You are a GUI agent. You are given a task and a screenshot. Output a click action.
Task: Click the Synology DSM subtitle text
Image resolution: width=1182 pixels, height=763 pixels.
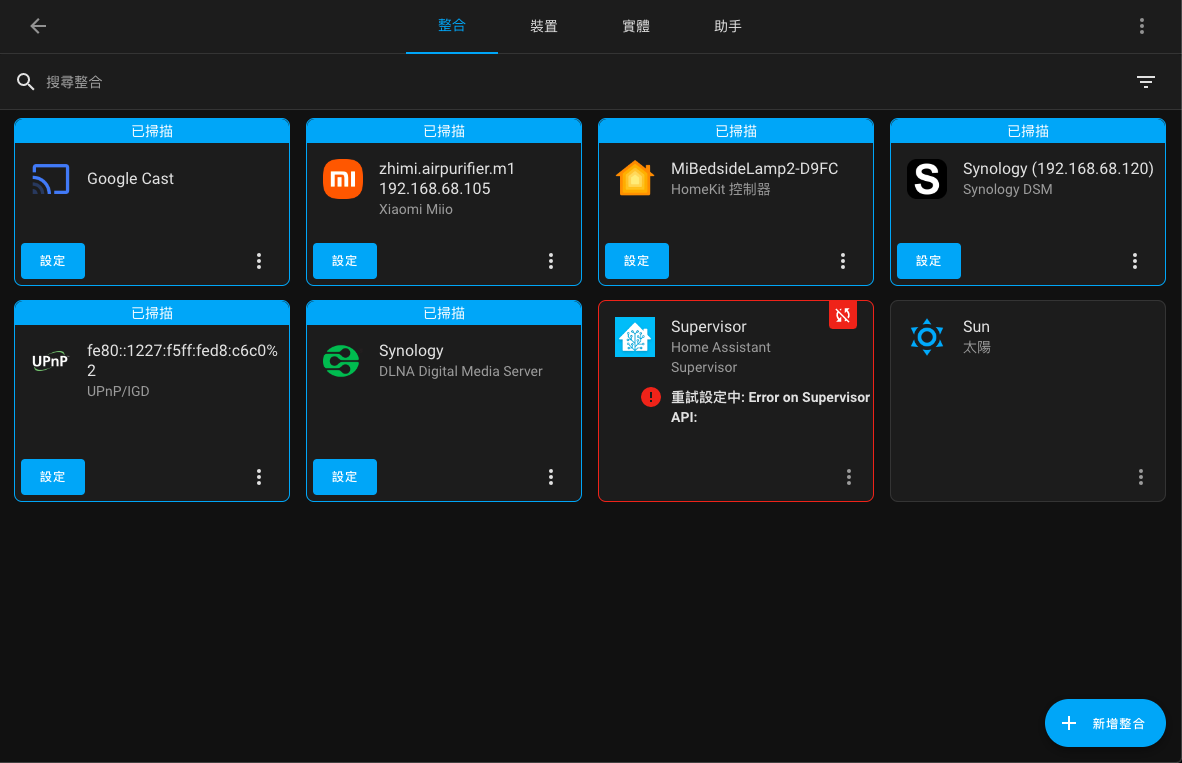1007,189
